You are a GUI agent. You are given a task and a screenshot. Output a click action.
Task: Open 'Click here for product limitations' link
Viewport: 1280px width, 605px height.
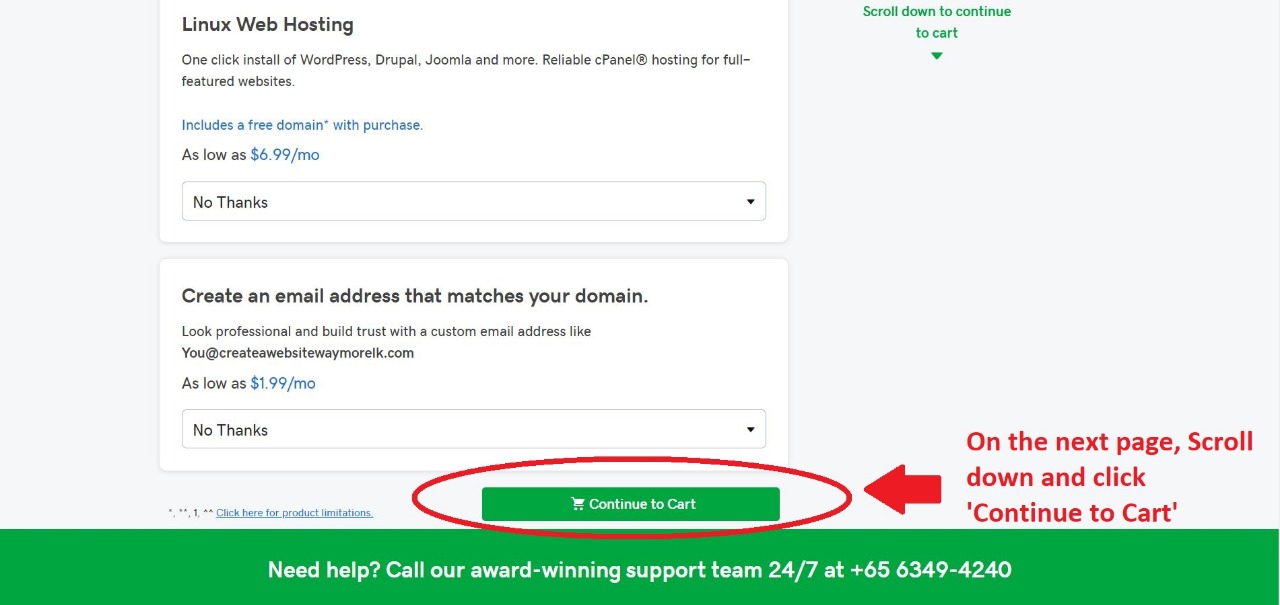(294, 513)
